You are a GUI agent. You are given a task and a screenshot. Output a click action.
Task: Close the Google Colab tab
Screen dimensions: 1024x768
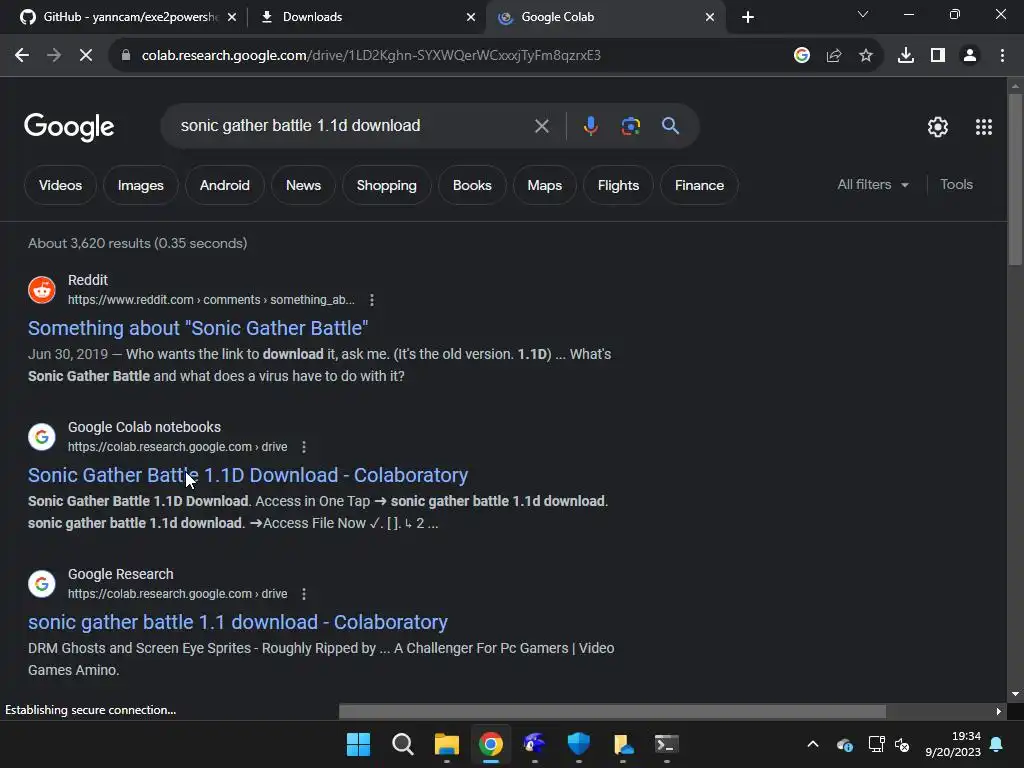click(710, 17)
